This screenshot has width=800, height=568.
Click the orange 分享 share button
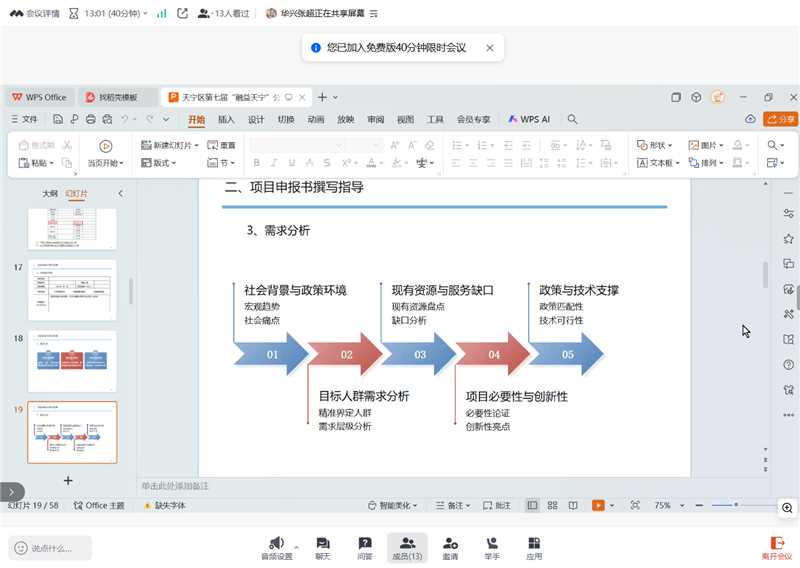[781, 119]
